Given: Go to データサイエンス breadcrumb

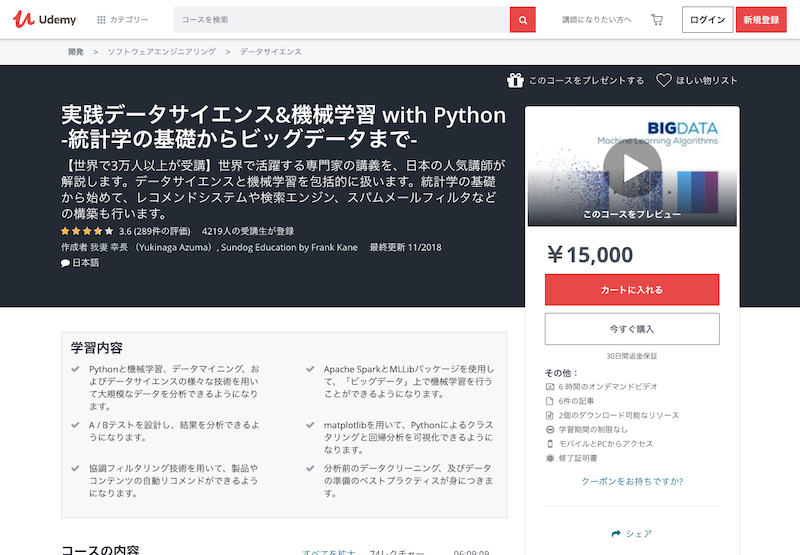Looking at the screenshot, I should point(271,52).
